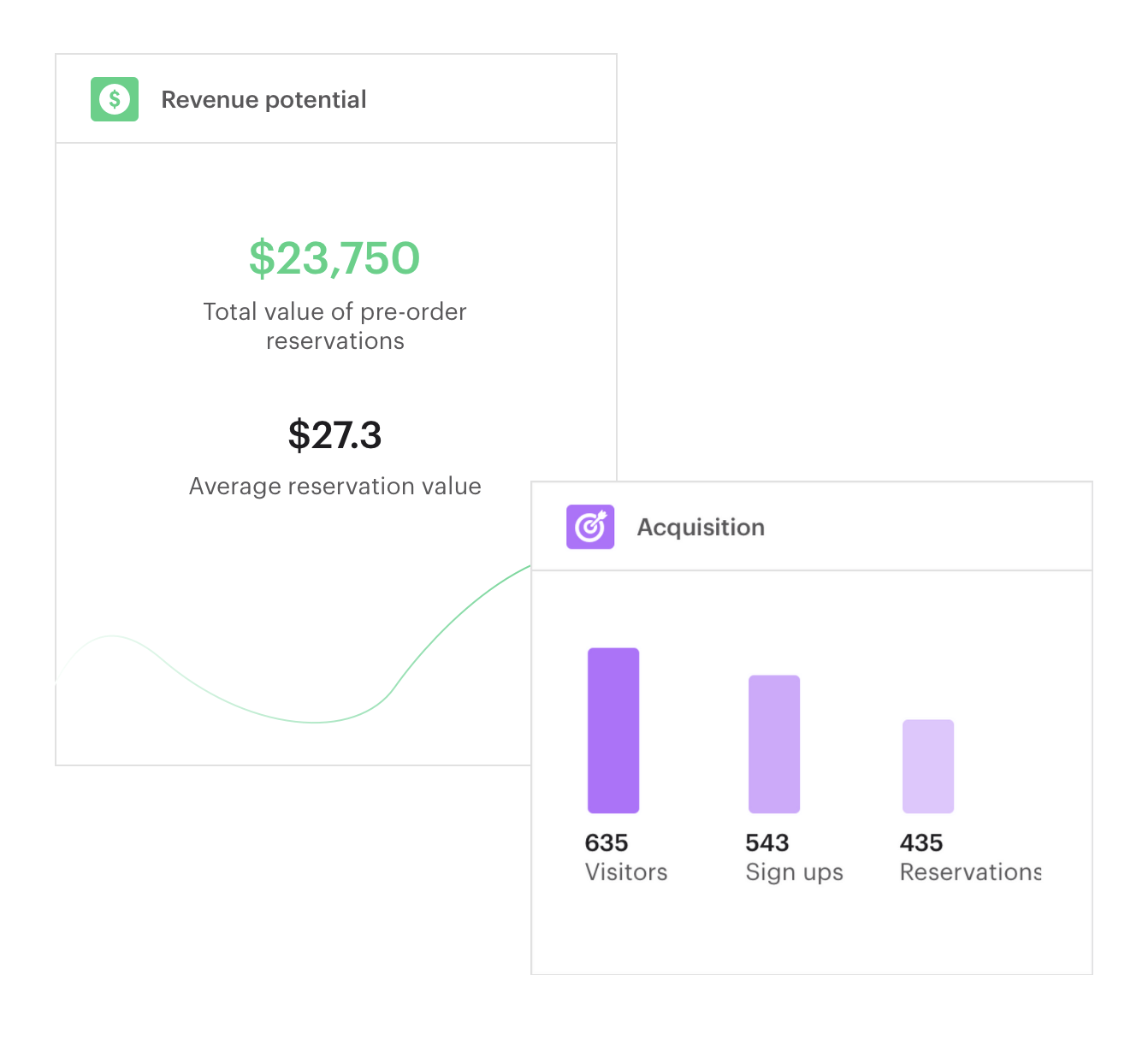
Task: Click Average reservation value caption
Action: [x=334, y=487]
